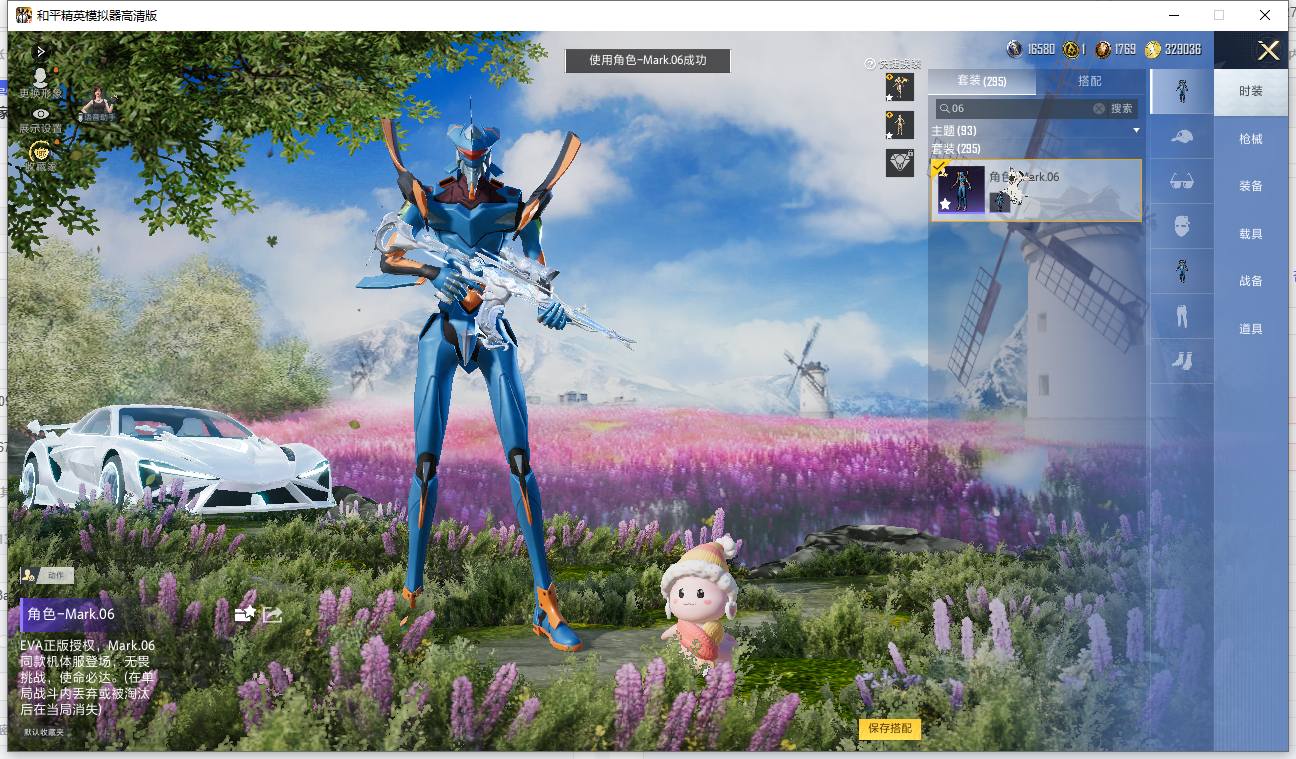Click the arrow icon above 更换形象
The image size is (1296, 759).
pos(41,51)
